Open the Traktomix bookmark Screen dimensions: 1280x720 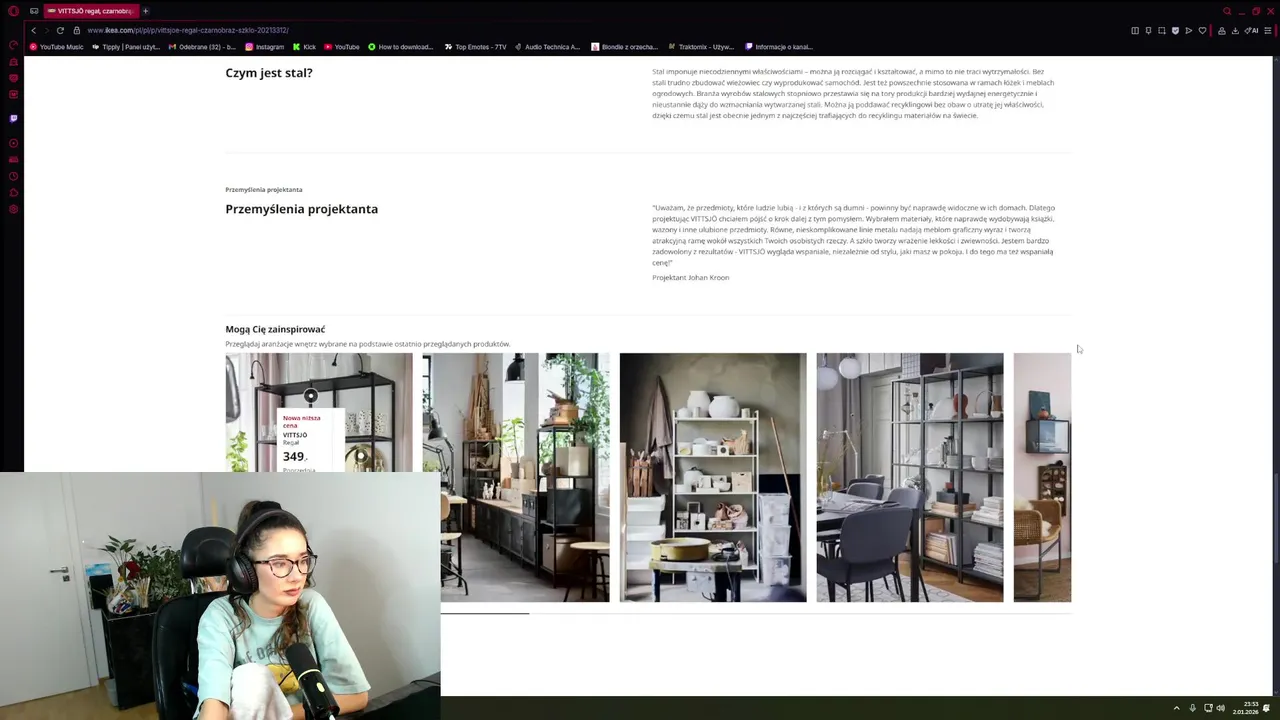(700, 47)
